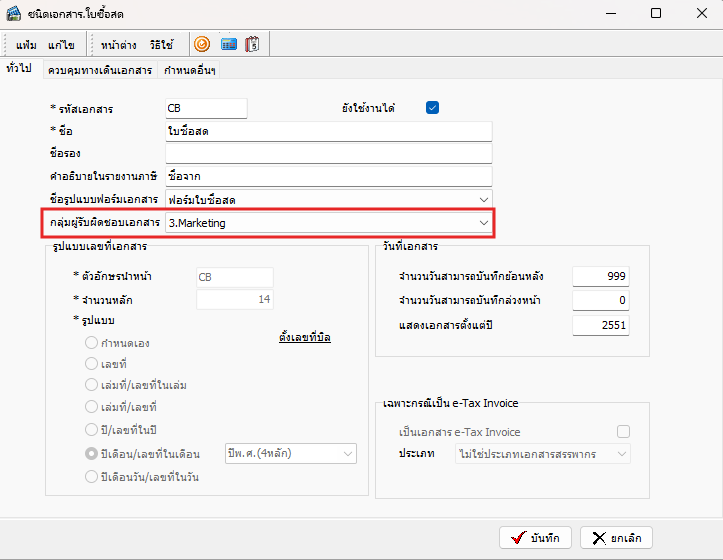Select the ปีเดือน/เลขที่ในเดือน radio button

[x=92, y=454]
